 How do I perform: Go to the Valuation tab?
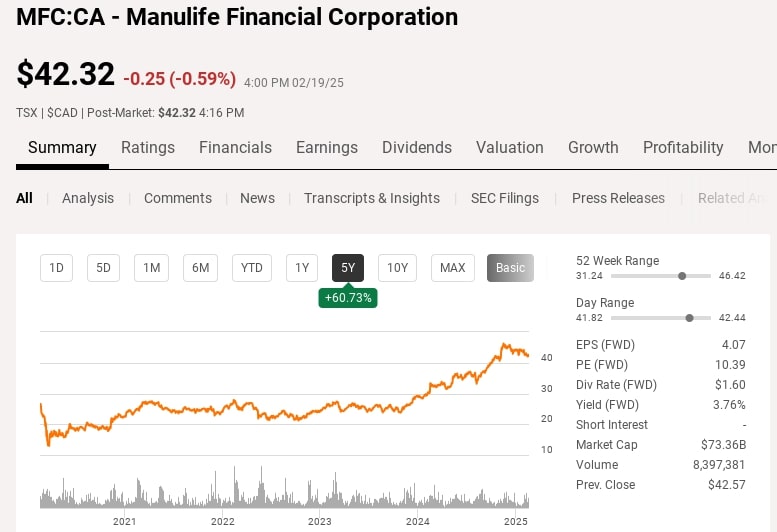tap(509, 147)
